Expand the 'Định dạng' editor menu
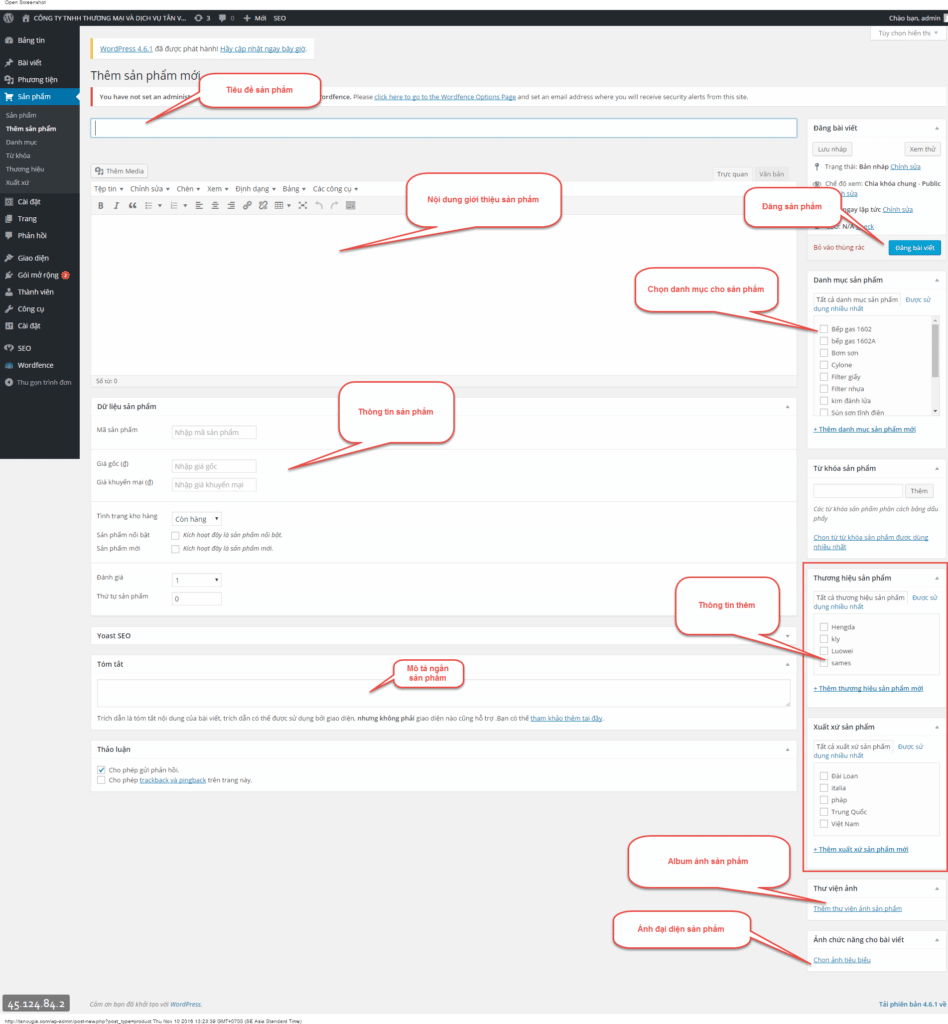This screenshot has width=948, height=1024. (x=252, y=188)
